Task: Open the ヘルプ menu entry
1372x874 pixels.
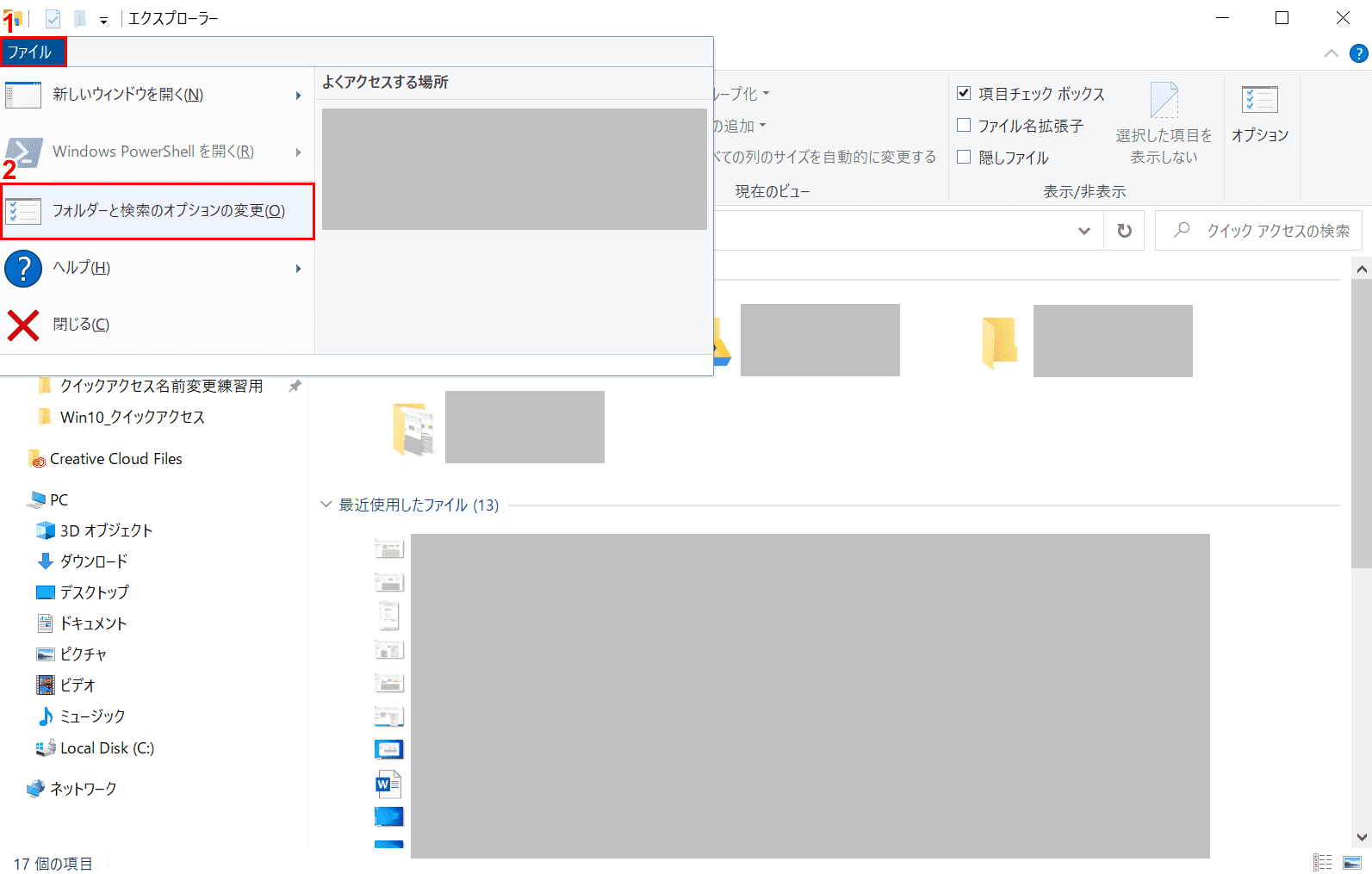Action: pos(157,268)
